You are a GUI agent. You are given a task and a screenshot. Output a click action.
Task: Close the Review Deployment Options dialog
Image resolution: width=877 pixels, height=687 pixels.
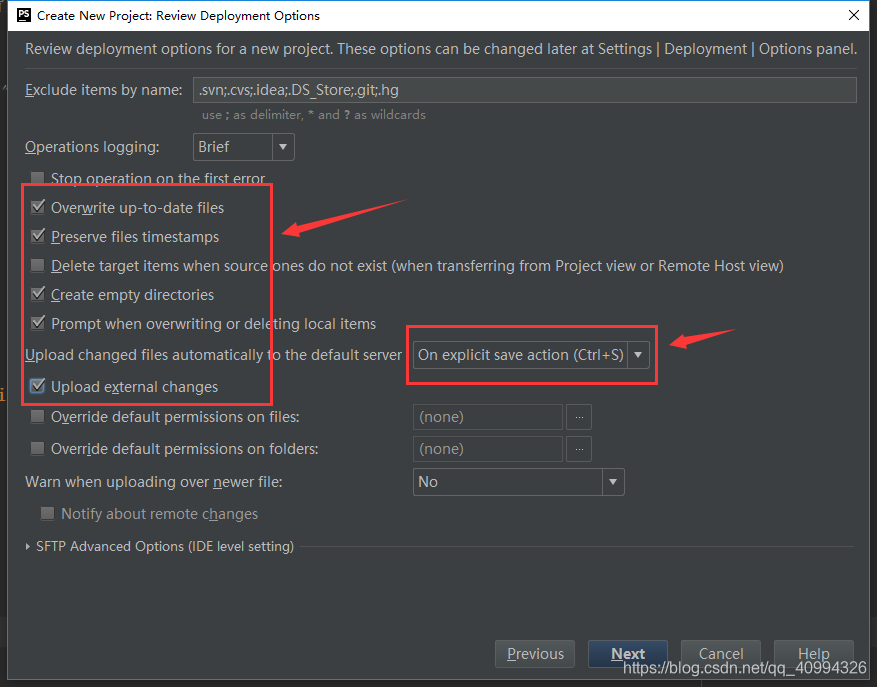click(x=854, y=15)
